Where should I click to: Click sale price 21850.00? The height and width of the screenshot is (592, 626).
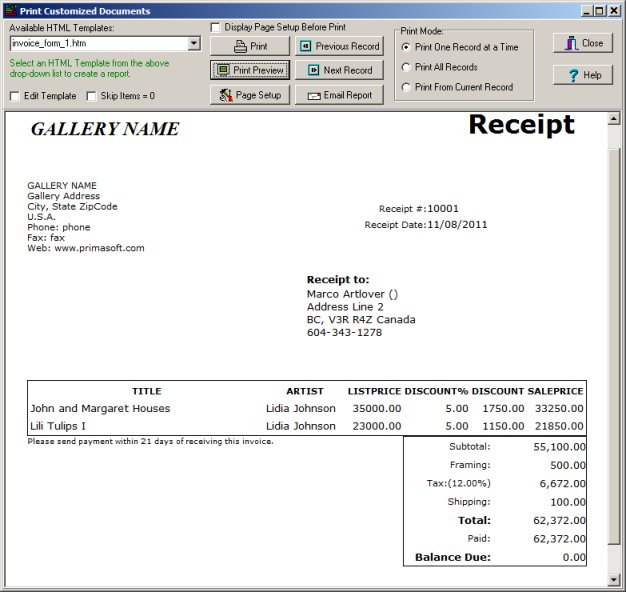559,426
